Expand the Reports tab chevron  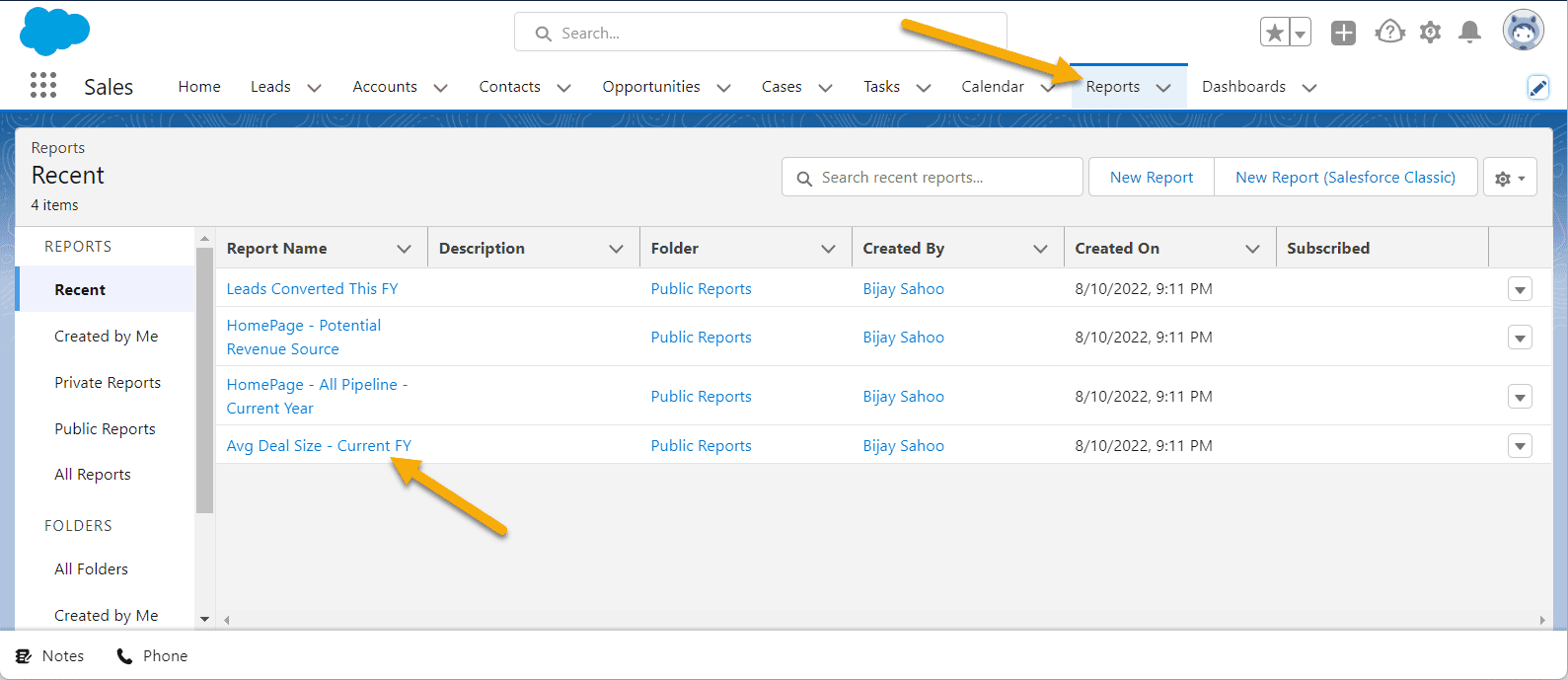1163,88
